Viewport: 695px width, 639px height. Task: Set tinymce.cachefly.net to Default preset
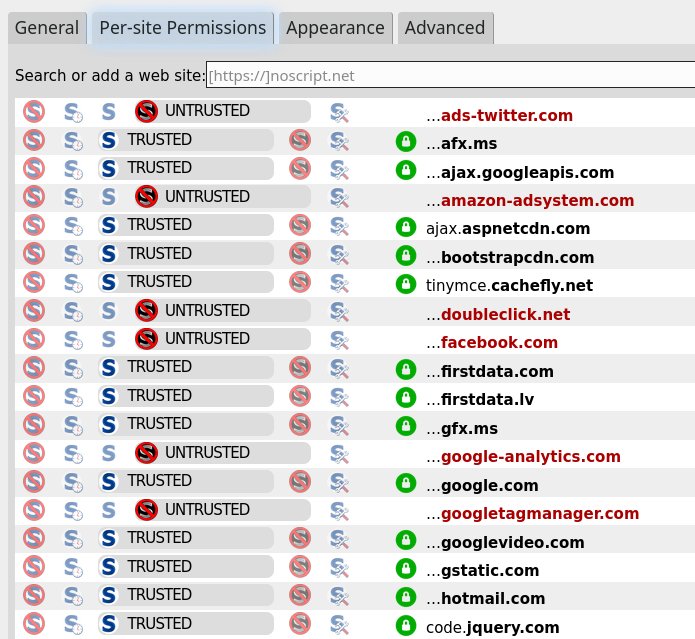pyautogui.click(x=34, y=282)
